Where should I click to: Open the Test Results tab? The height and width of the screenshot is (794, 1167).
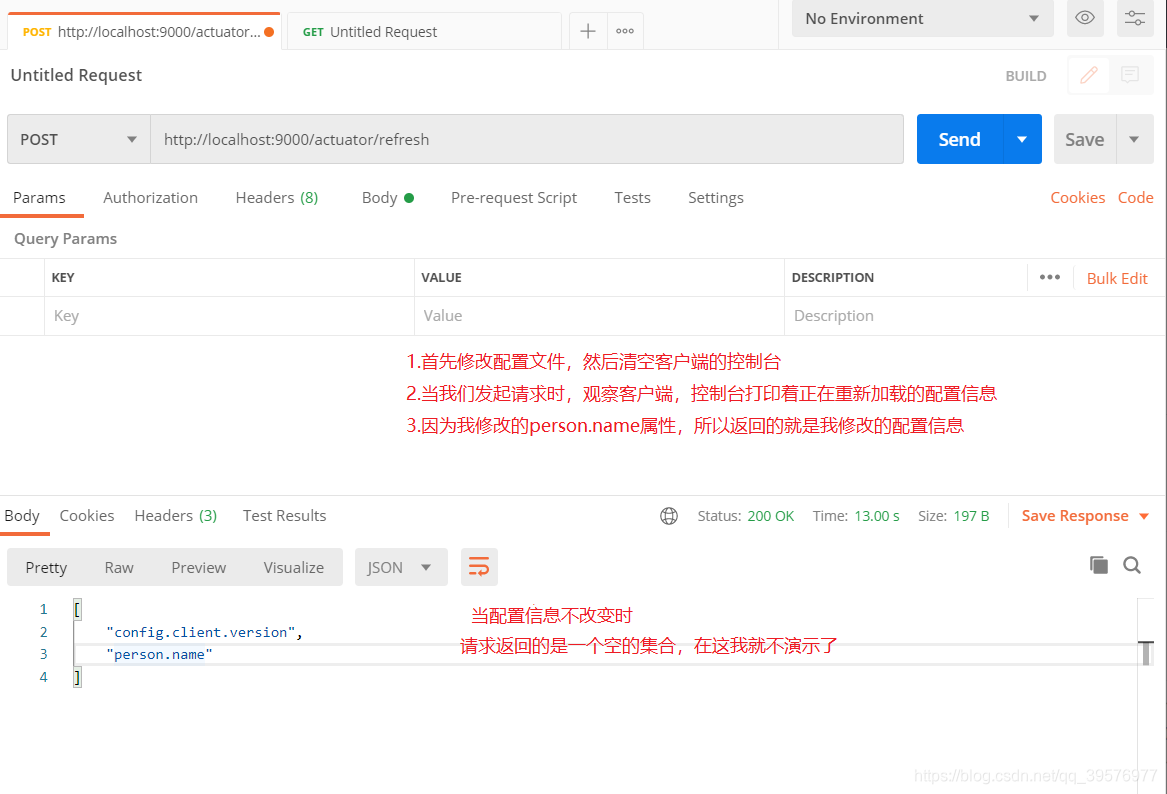(x=284, y=516)
